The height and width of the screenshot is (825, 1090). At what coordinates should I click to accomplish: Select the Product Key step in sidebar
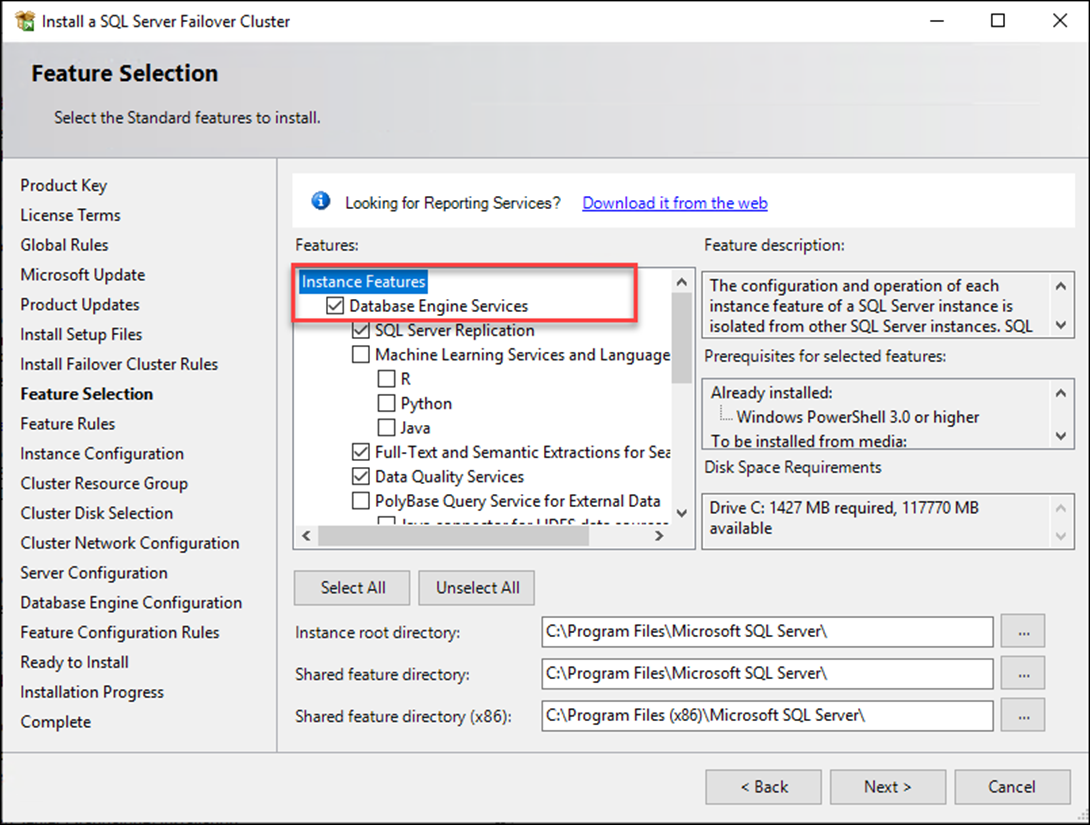[64, 186]
